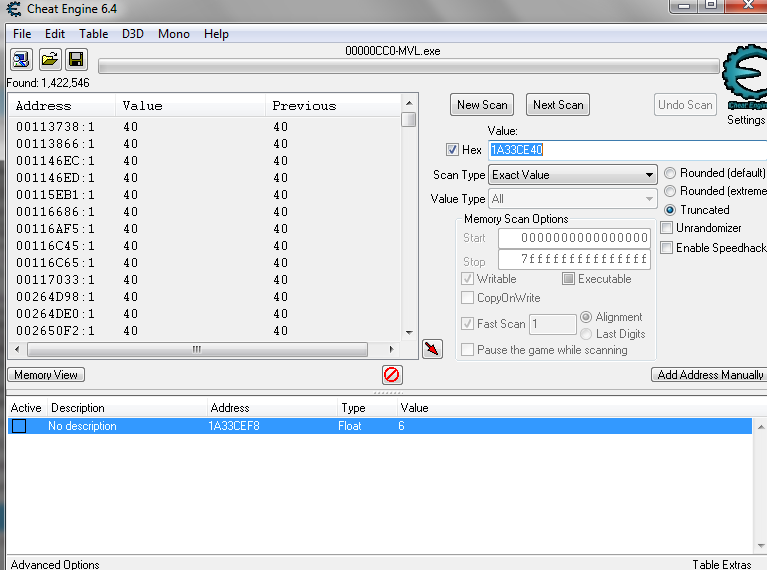Image resolution: width=767 pixels, height=570 pixels.
Task: Click the hex Value input field
Action: click(x=570, y=150)
